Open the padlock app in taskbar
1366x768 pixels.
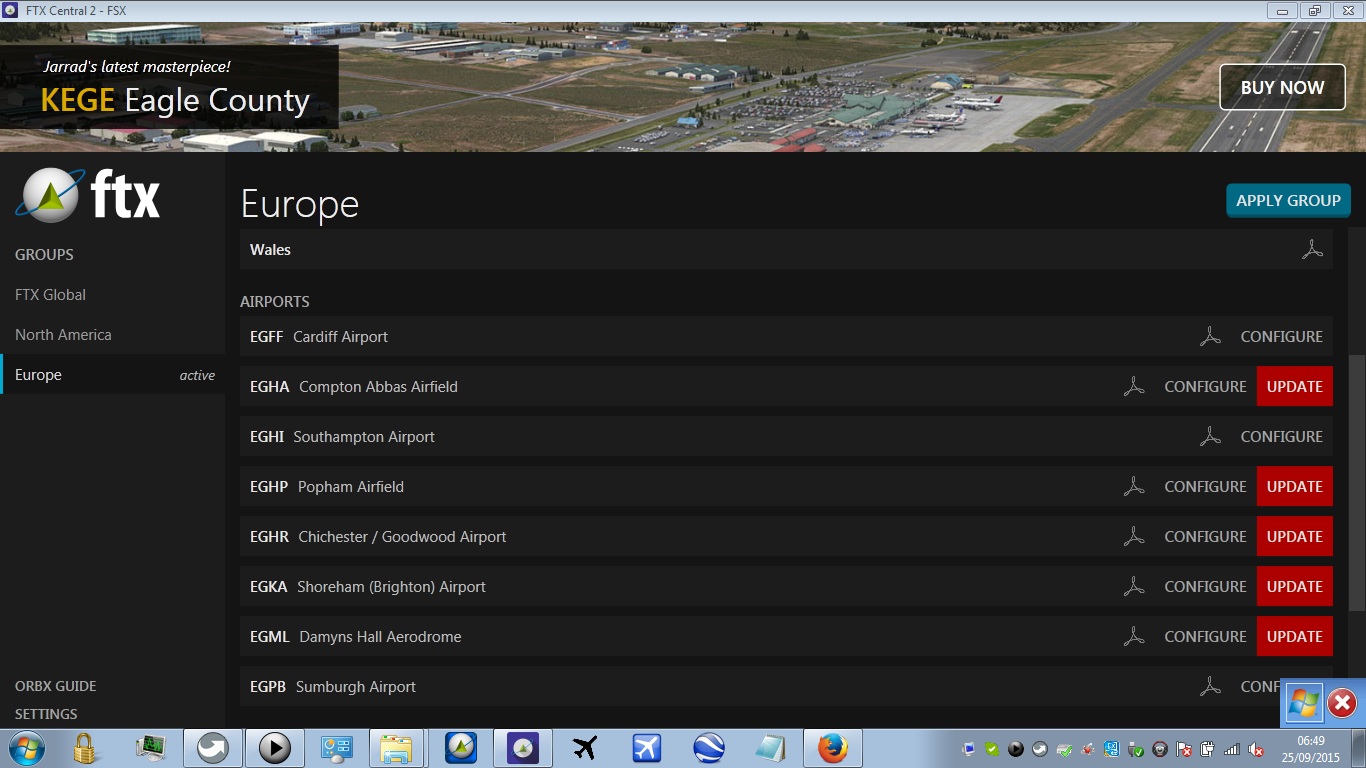pos(85,748)
